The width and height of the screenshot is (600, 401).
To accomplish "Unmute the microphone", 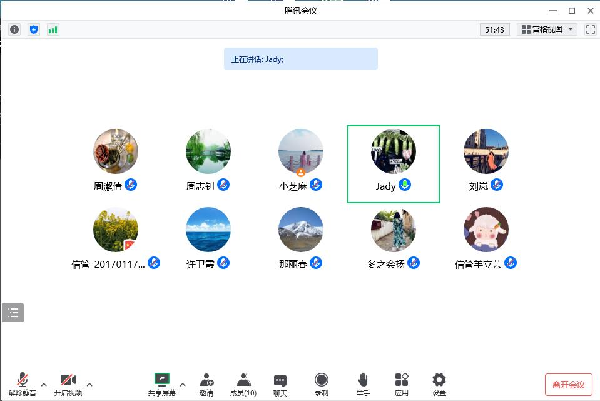I will tap(22, 382).
